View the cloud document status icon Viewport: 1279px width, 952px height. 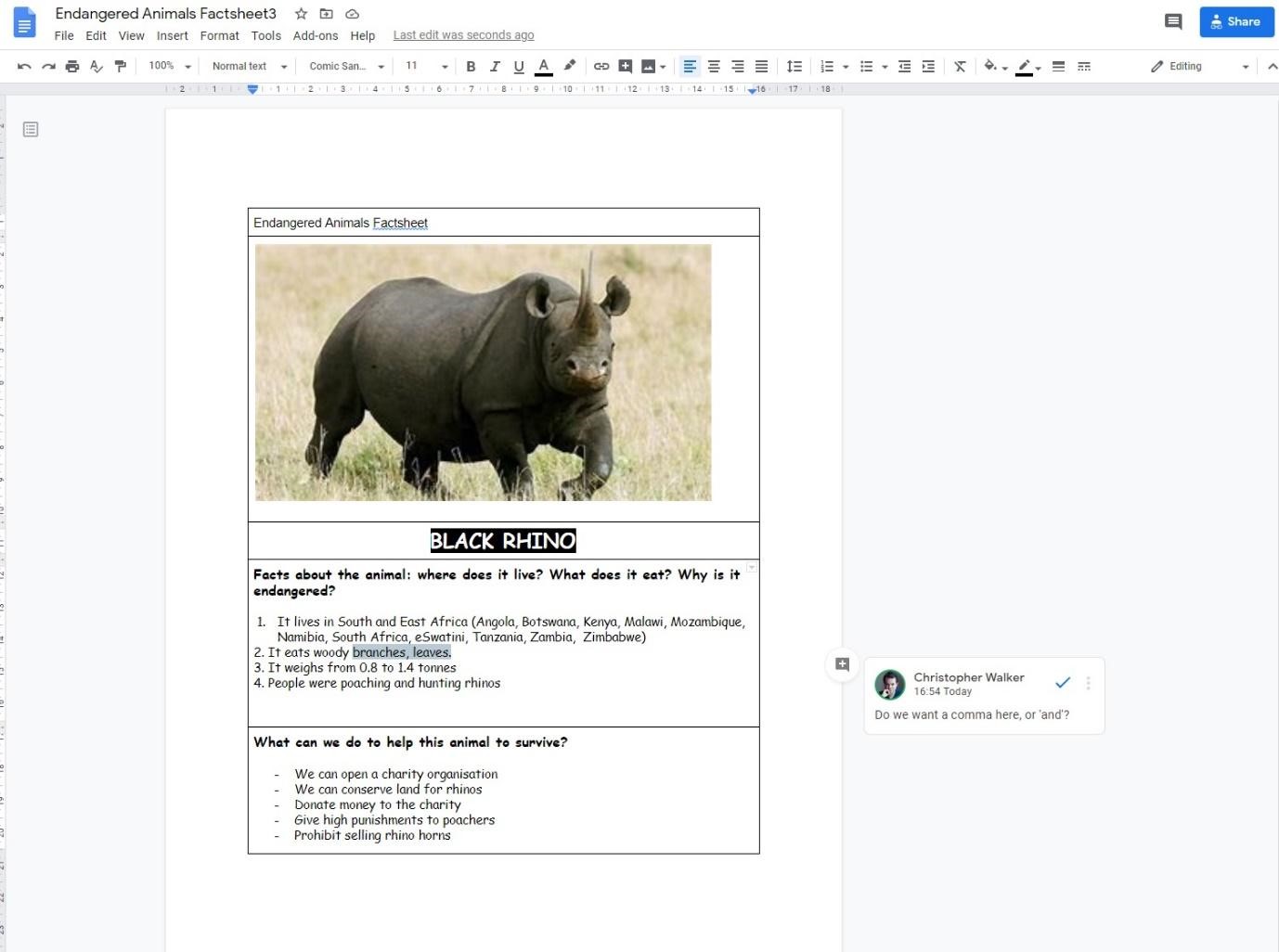pos(352,14)
